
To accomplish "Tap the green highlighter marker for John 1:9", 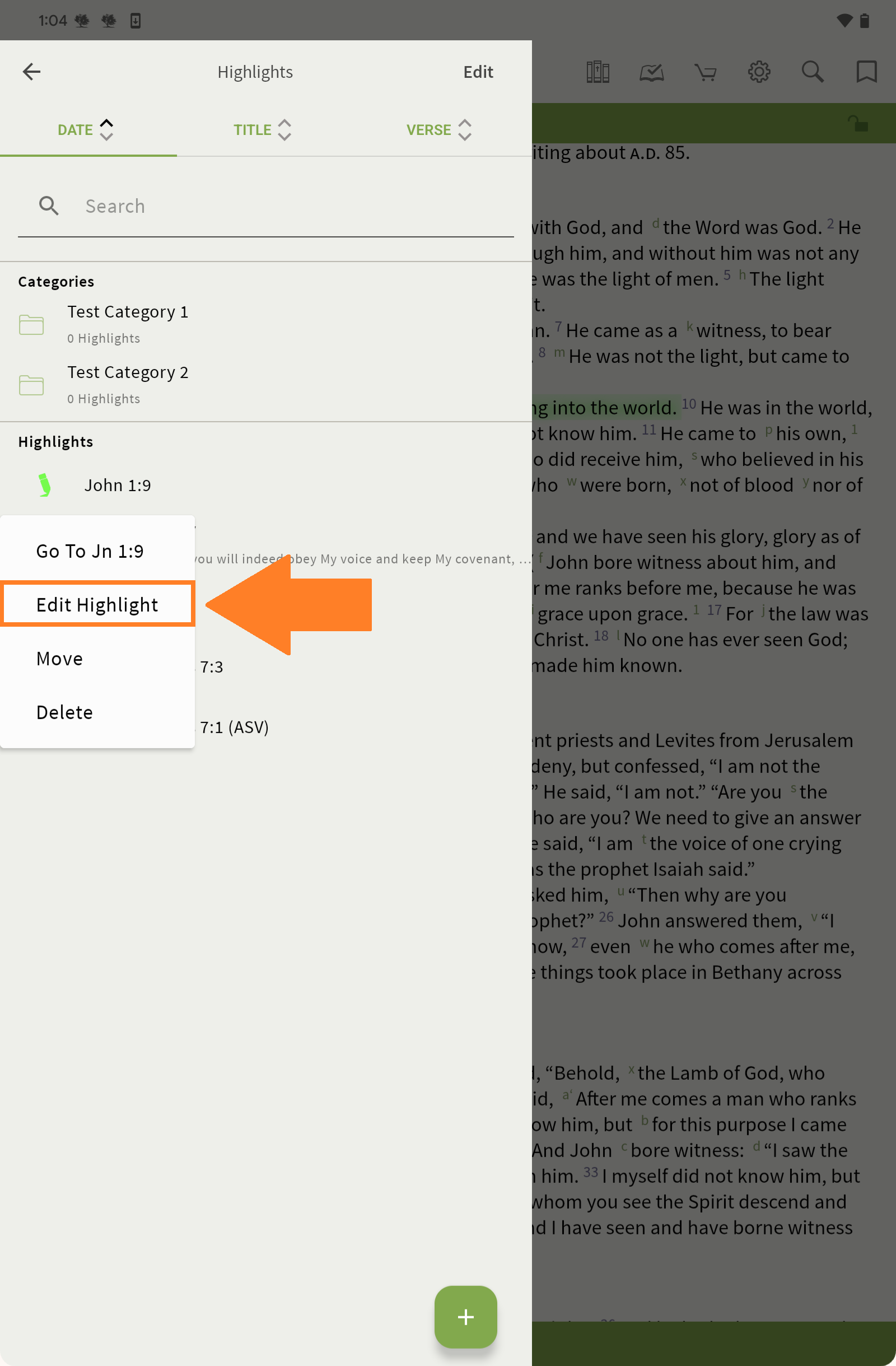I will click(x=44, y=485).
